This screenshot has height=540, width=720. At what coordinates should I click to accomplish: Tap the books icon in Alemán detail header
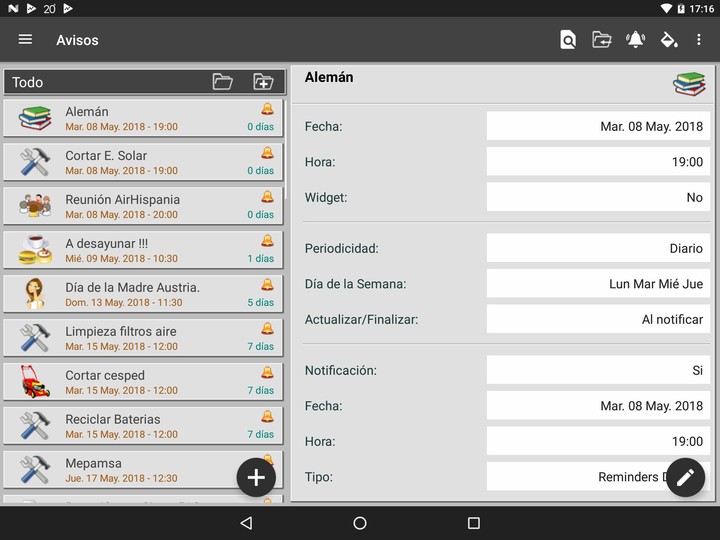pos(689,84)
